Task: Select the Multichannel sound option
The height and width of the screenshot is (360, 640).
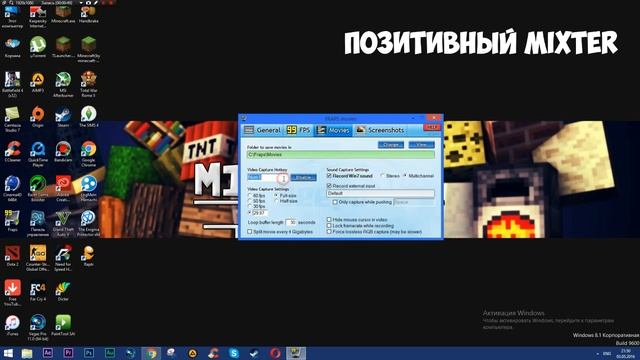Action: [x=405, y=176]
